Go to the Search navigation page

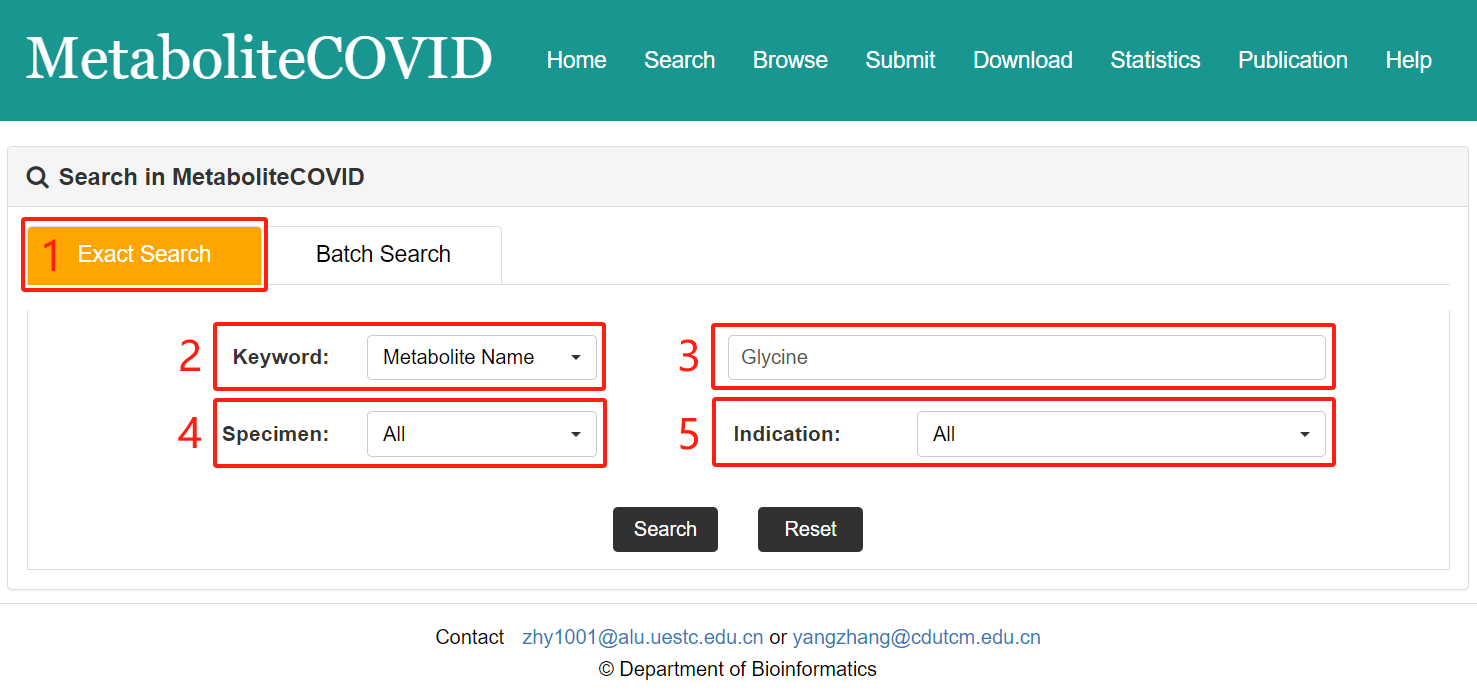click(x=679, y=60)
